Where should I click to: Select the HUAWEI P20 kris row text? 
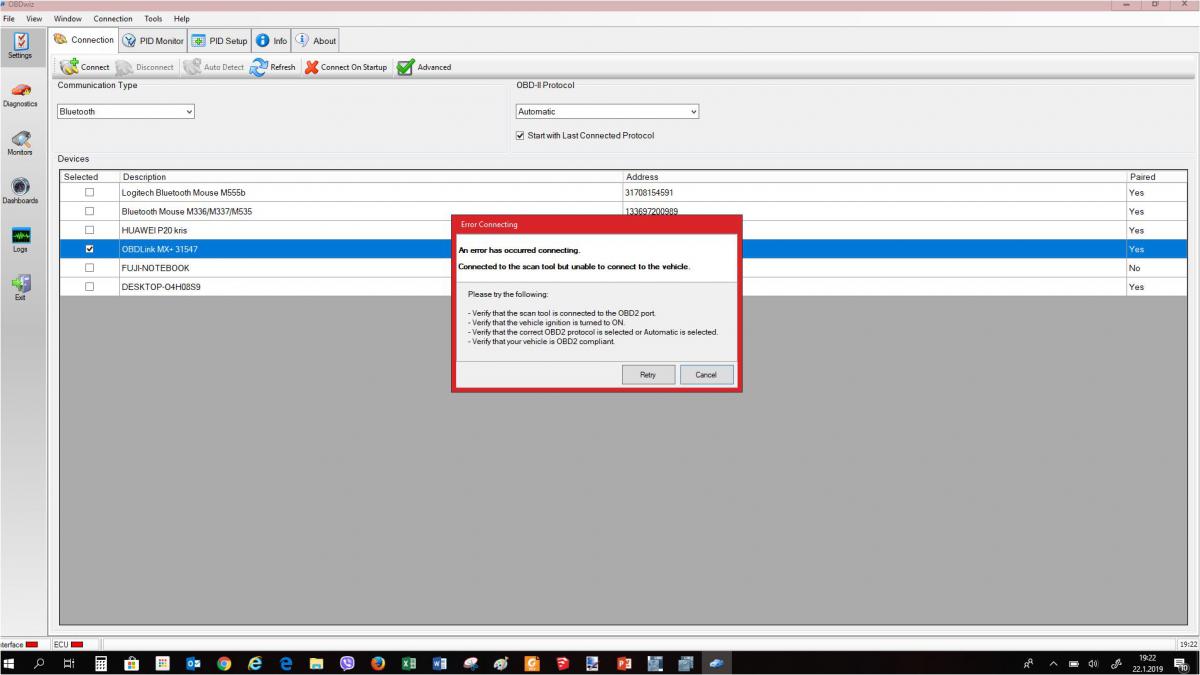(154, 230)
